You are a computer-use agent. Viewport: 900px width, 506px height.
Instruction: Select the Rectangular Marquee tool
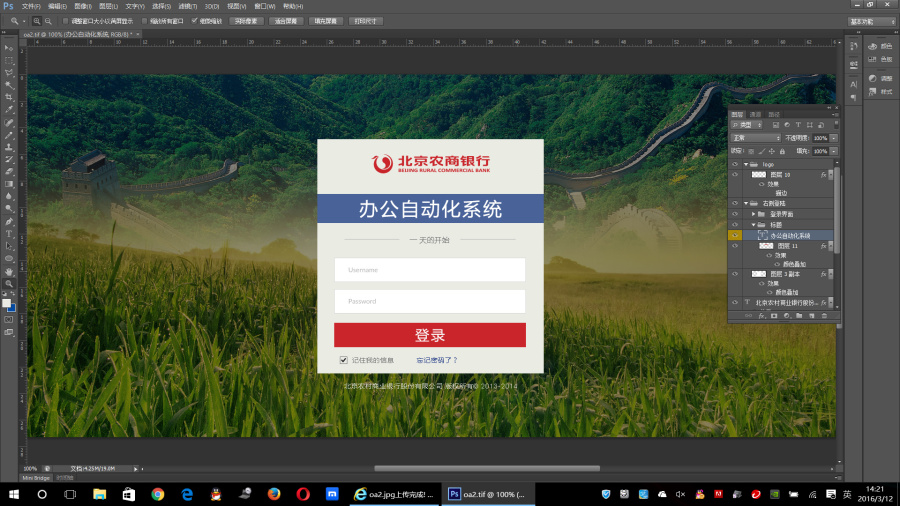(x=9, y=60)
